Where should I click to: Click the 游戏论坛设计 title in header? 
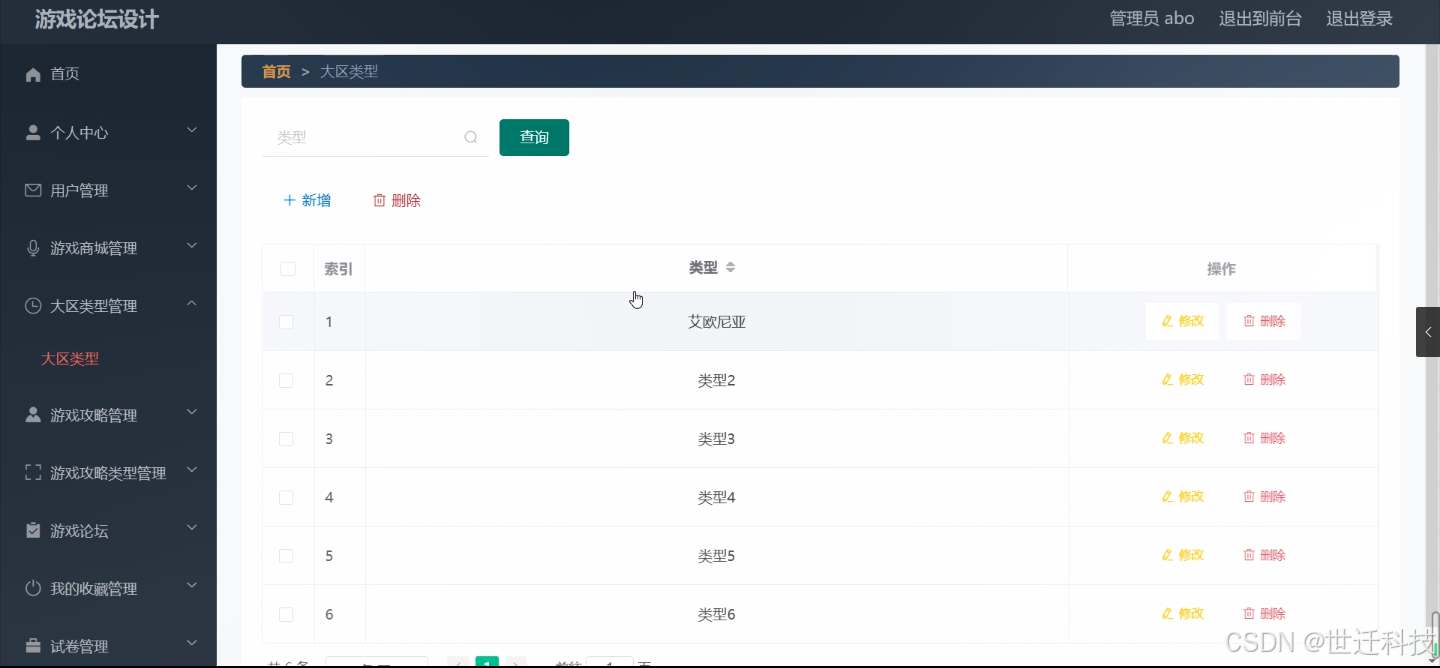coord(97,19)
